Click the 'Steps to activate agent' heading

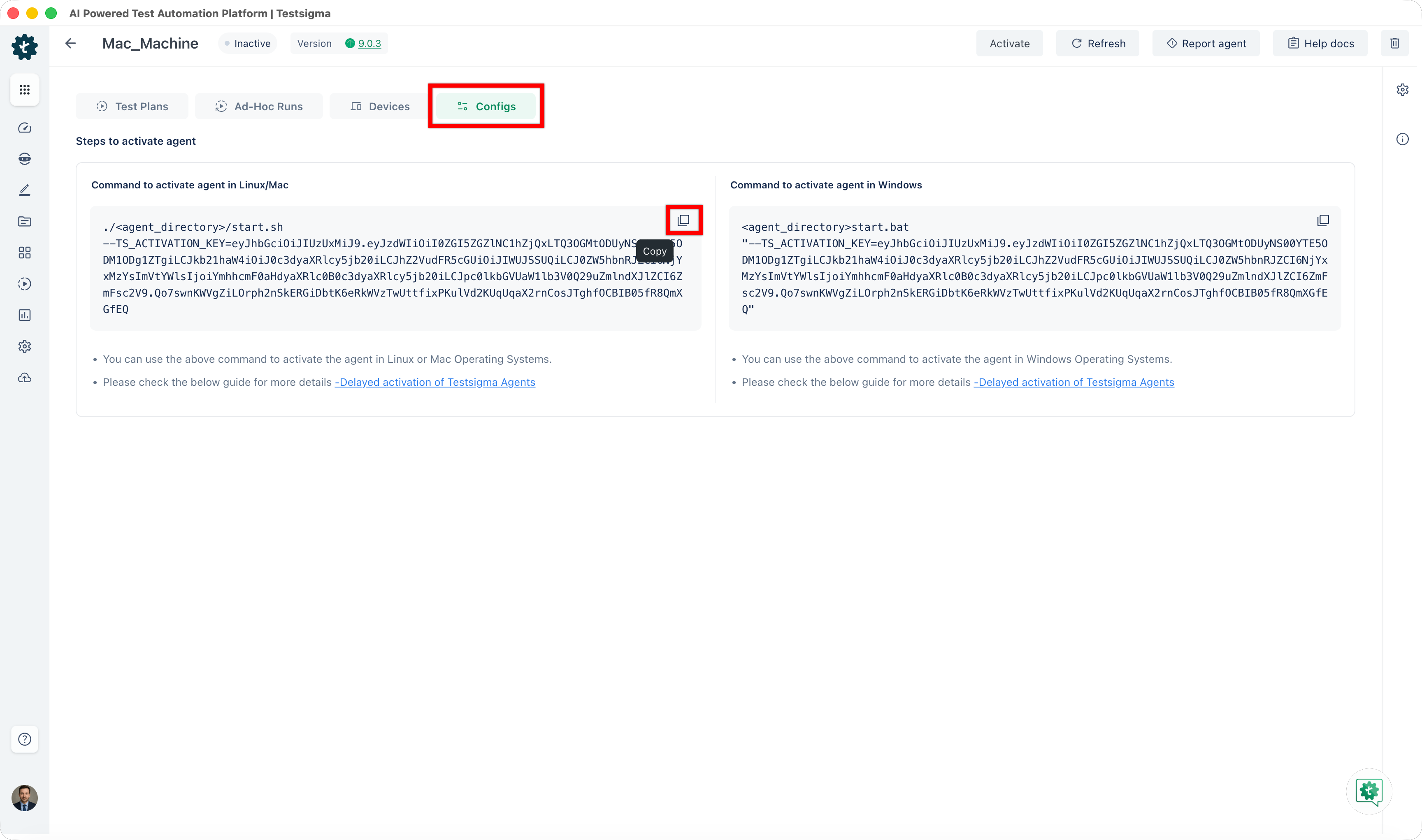[x=136, y=141]
